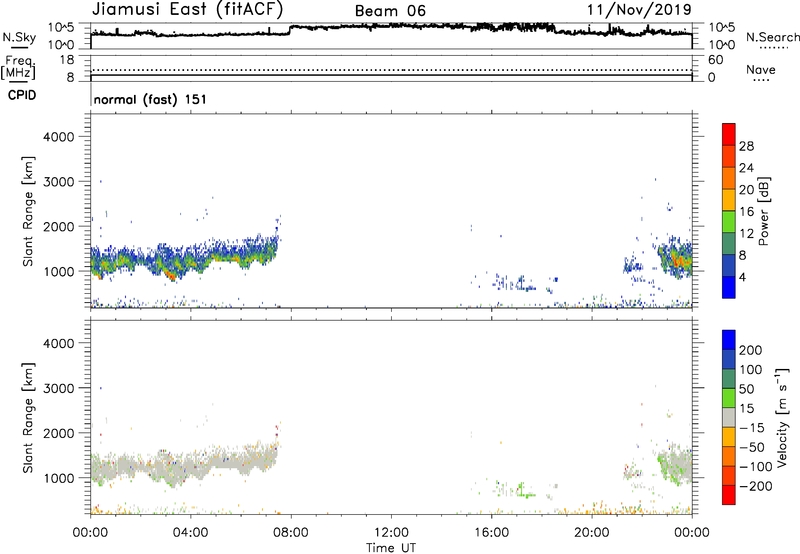The height and width of the screenshot is (554, 800).
Task: Click the '04:00' time axis tick label
Action: tap(190, 533)
